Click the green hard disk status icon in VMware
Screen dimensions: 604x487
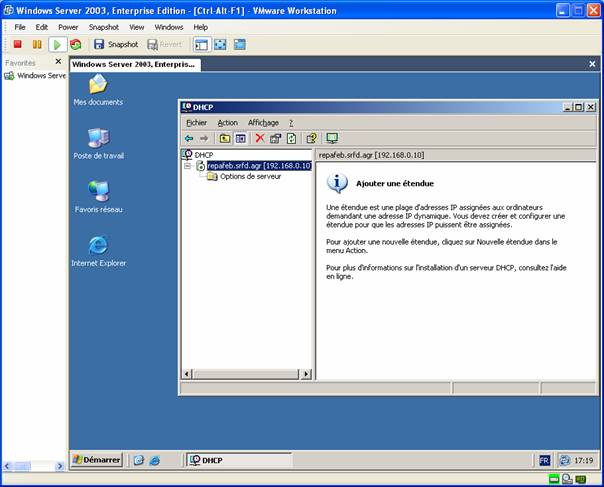[x=554, y=479]
